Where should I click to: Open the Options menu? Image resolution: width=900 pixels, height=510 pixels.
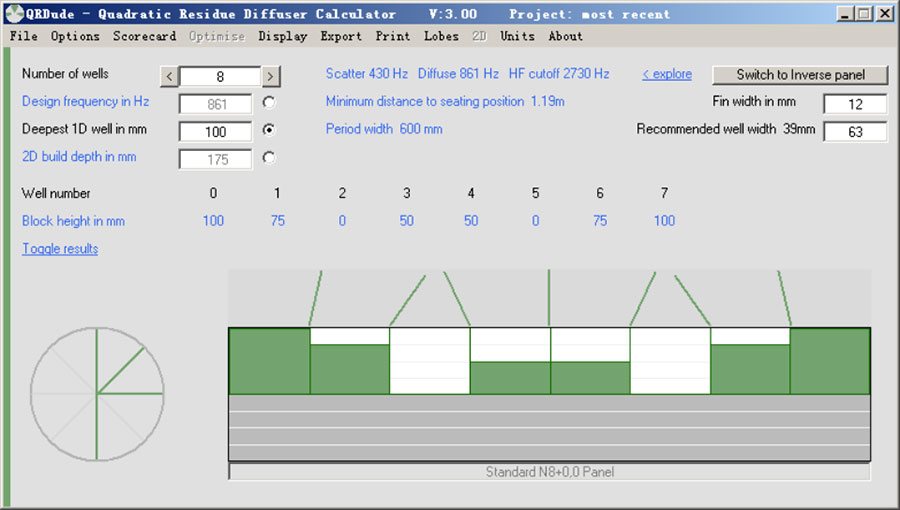pyautogui.click(x=75, y=36)
